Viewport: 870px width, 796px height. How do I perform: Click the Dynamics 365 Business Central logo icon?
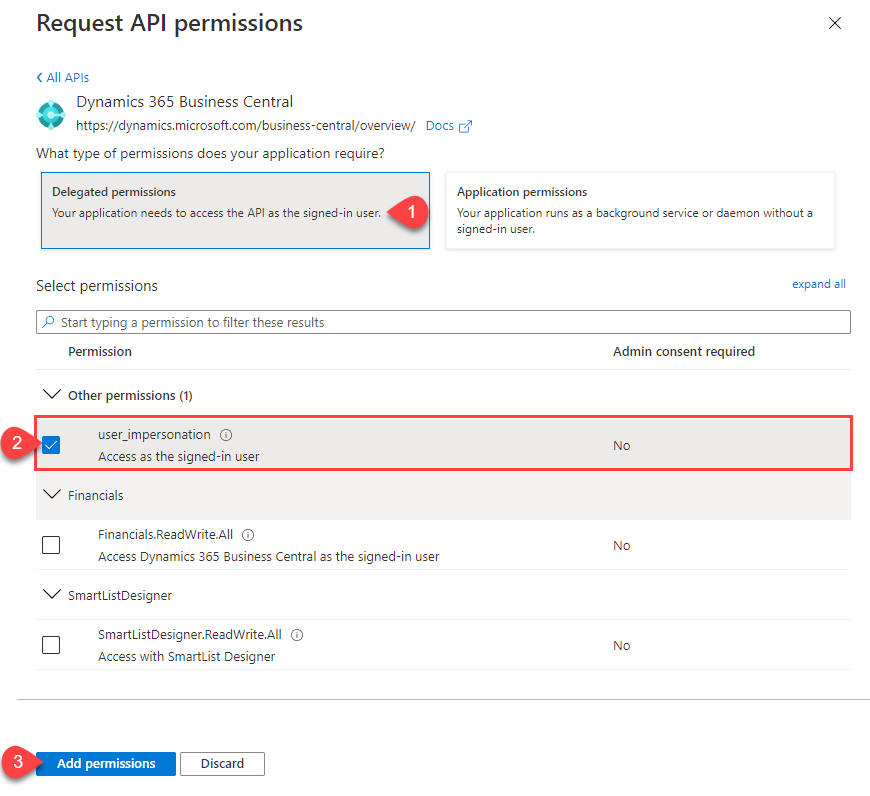click(x=50, y=115)
